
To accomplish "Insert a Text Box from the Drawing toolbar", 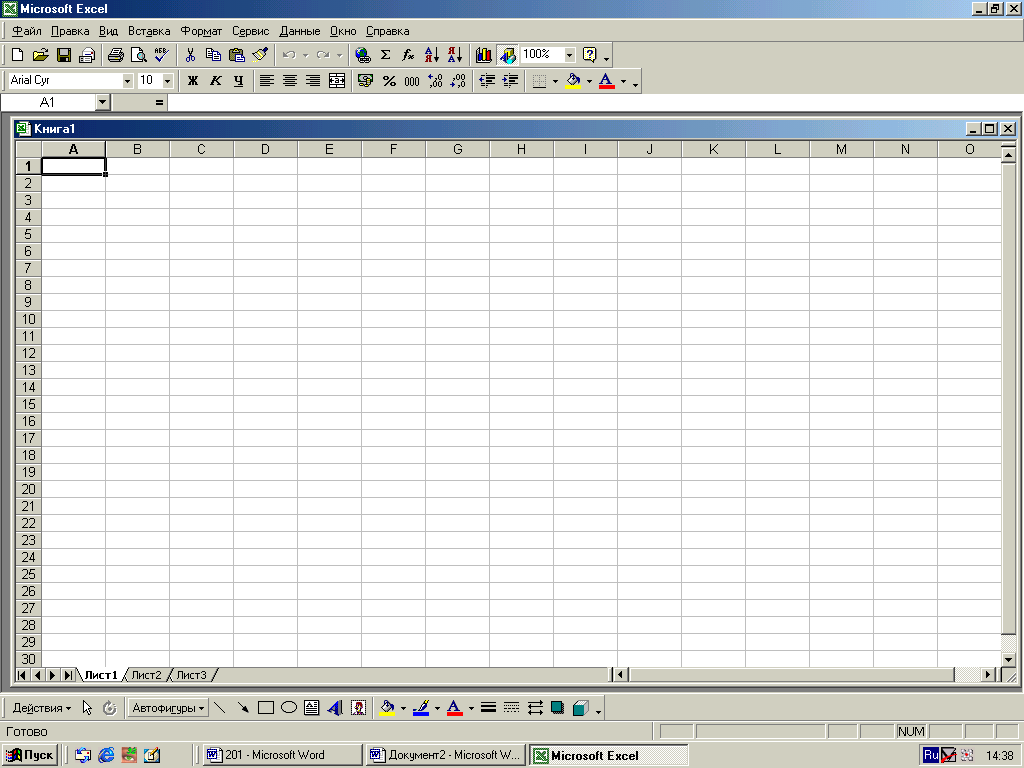I will point(312,708).
